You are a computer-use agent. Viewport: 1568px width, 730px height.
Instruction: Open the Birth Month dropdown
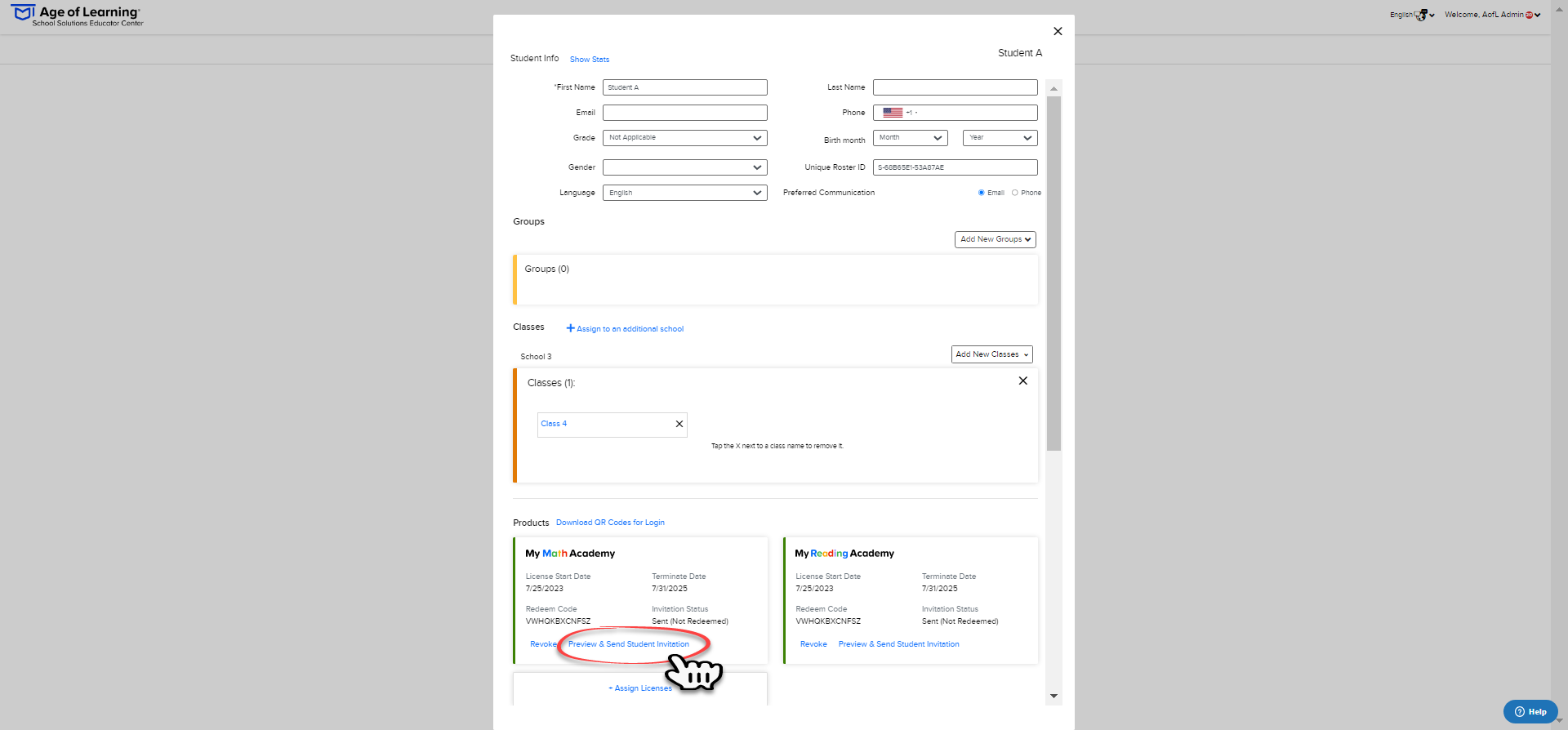pos(911,138)
